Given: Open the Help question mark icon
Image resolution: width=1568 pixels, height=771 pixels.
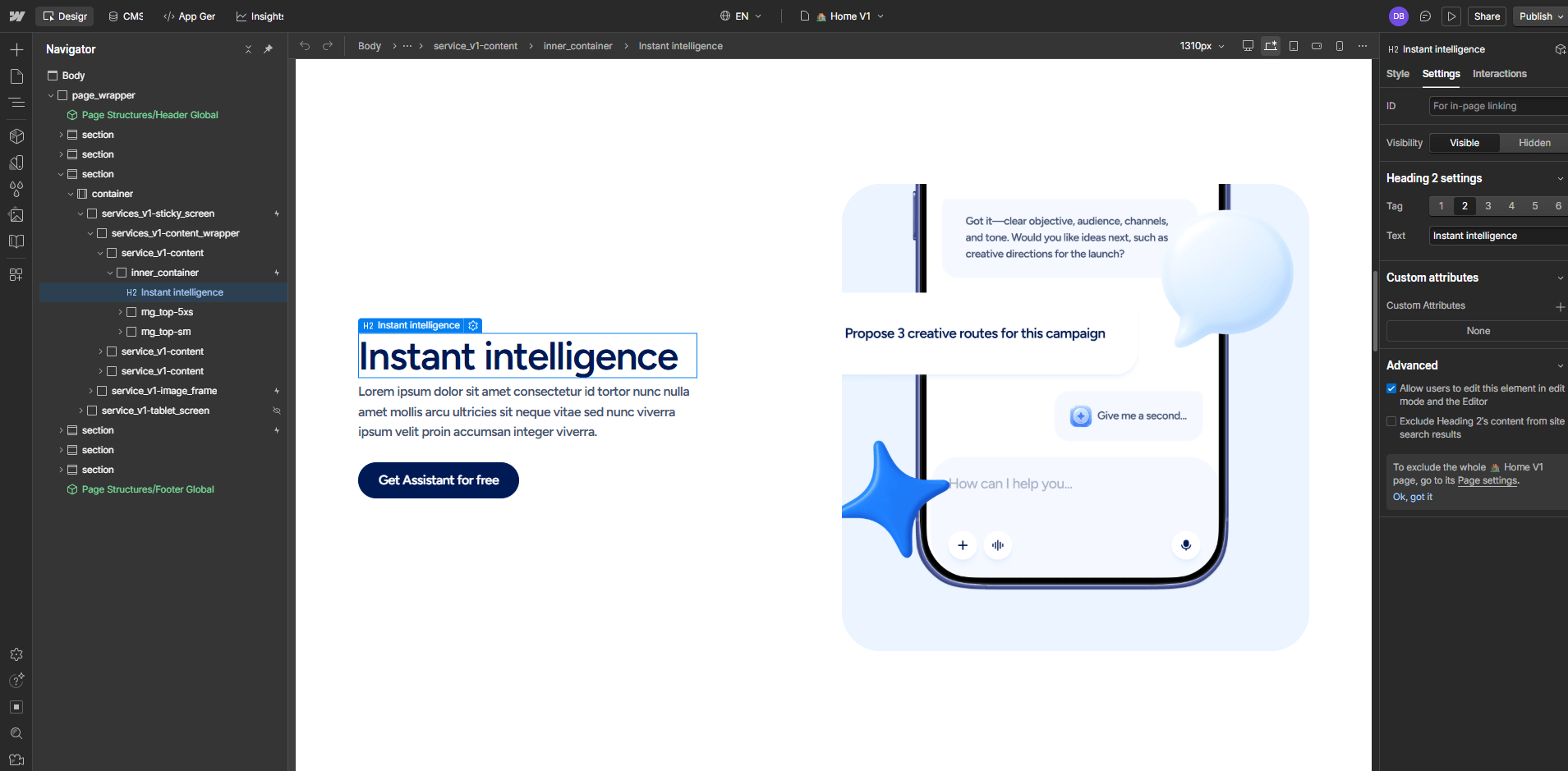Looking at the screenshot, I should tap(16, 681).
